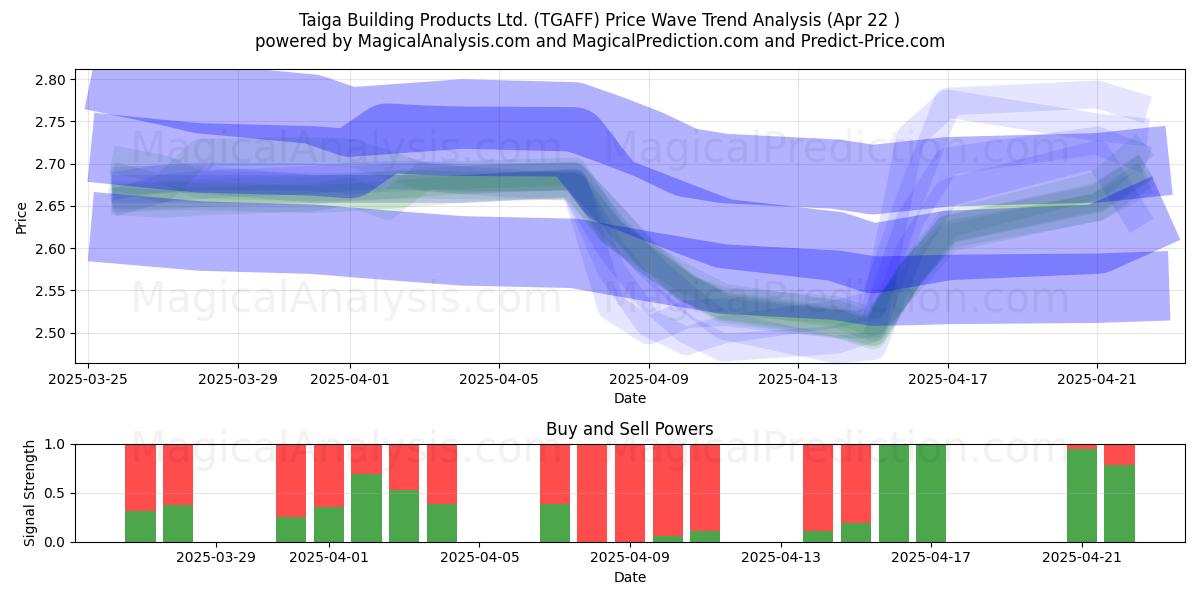Image resolution: width=1200 pixels, height=600 pixels.
Task: Click the mostly green bar above 2025-04-21 tick
Action: point(1082,493)
